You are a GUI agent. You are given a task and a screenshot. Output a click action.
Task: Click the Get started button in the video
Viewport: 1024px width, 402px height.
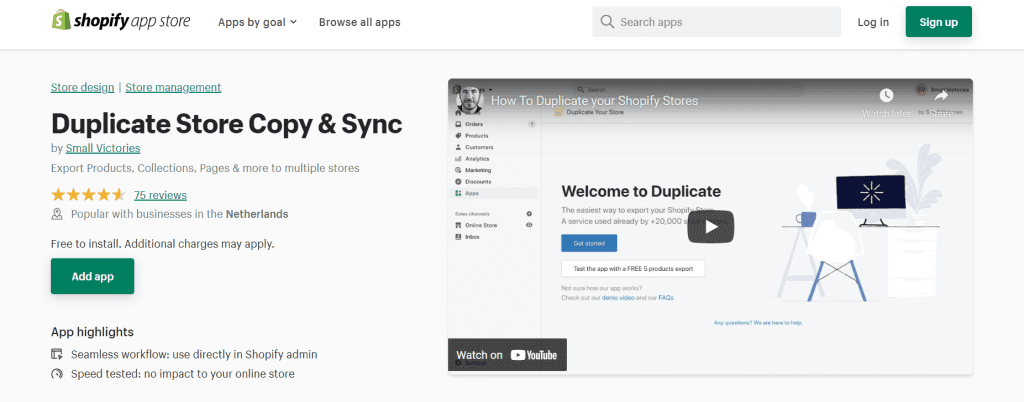(x=589, y=243)
